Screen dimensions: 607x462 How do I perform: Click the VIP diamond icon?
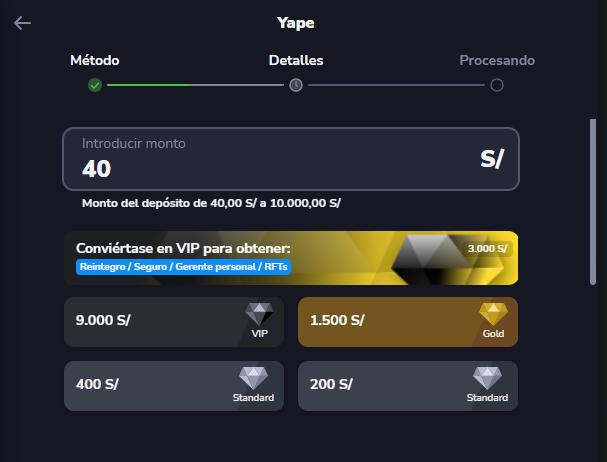260,314
